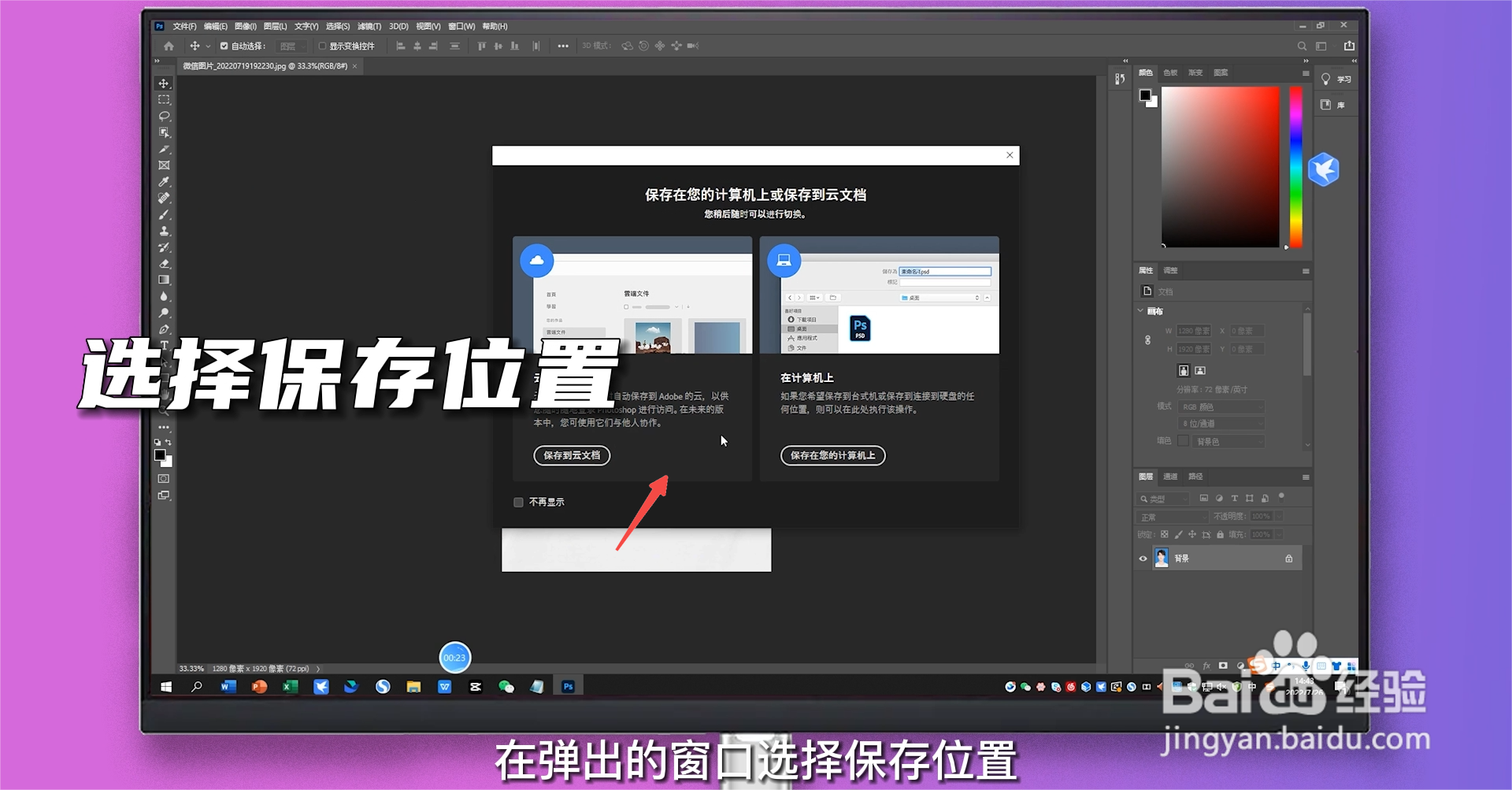The image size is (1512, 790).
Task: Hide the 背景 layer with eye icon
Action: coord(1143,558)
